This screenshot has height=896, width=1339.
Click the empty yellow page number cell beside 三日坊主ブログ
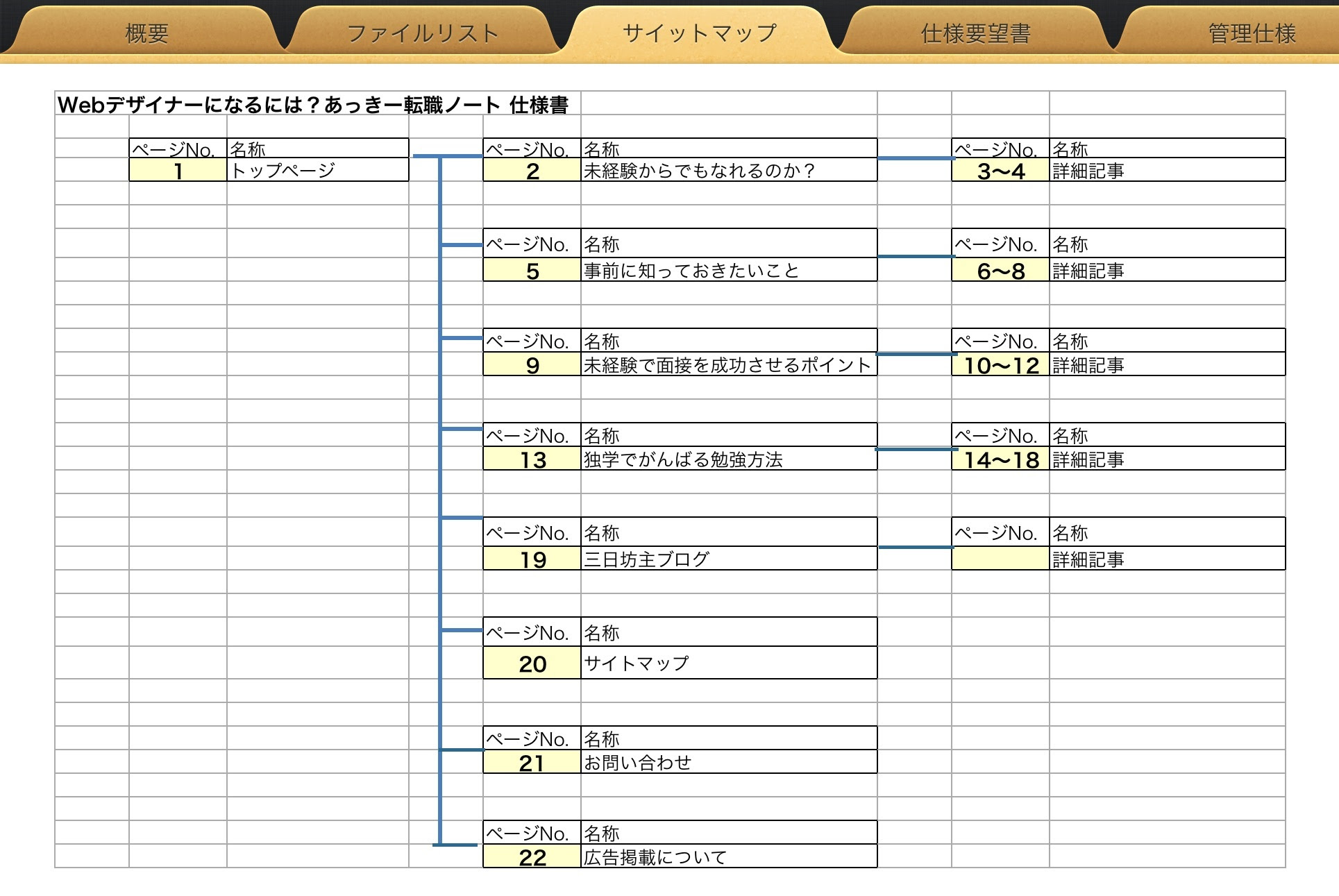pos(1001,559)
